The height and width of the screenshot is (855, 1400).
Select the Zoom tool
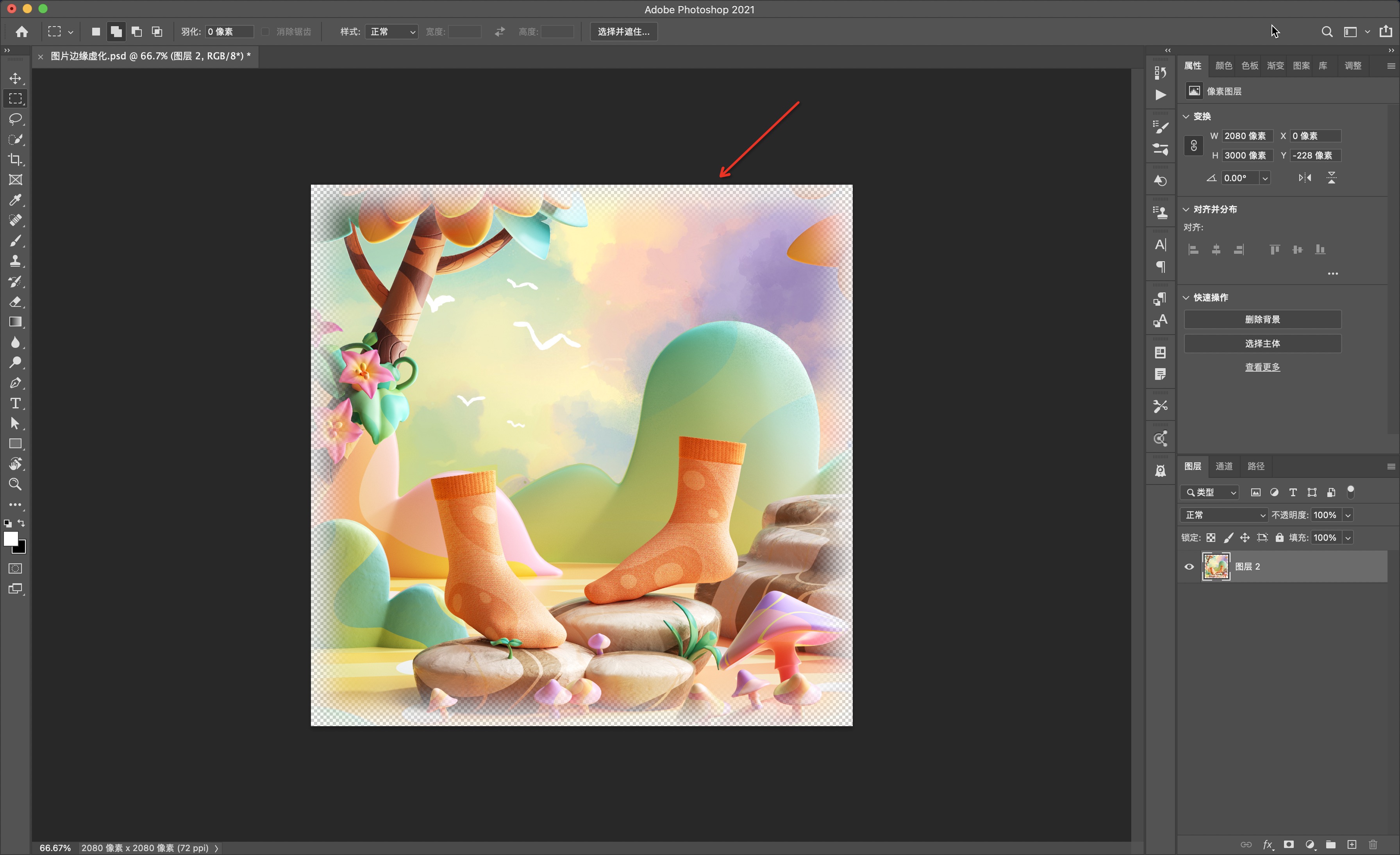(x=15, y=484)
